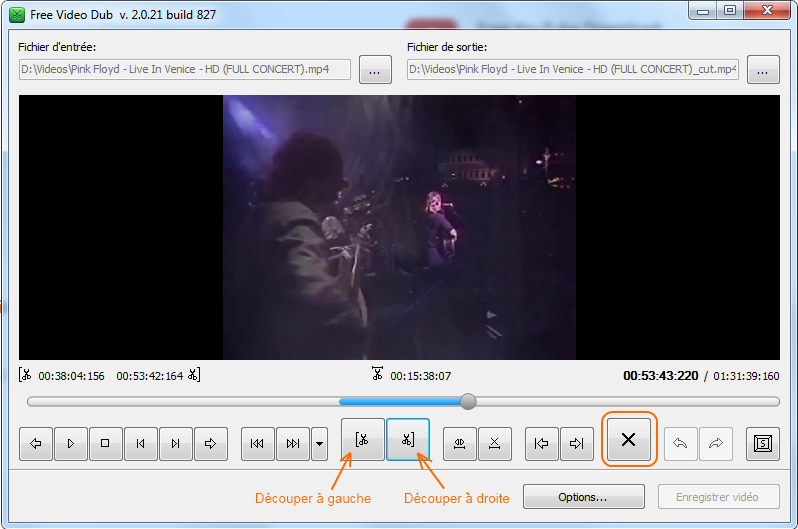
Task: Click the Enregistrer vidéo button
Action: pos(719,497)
